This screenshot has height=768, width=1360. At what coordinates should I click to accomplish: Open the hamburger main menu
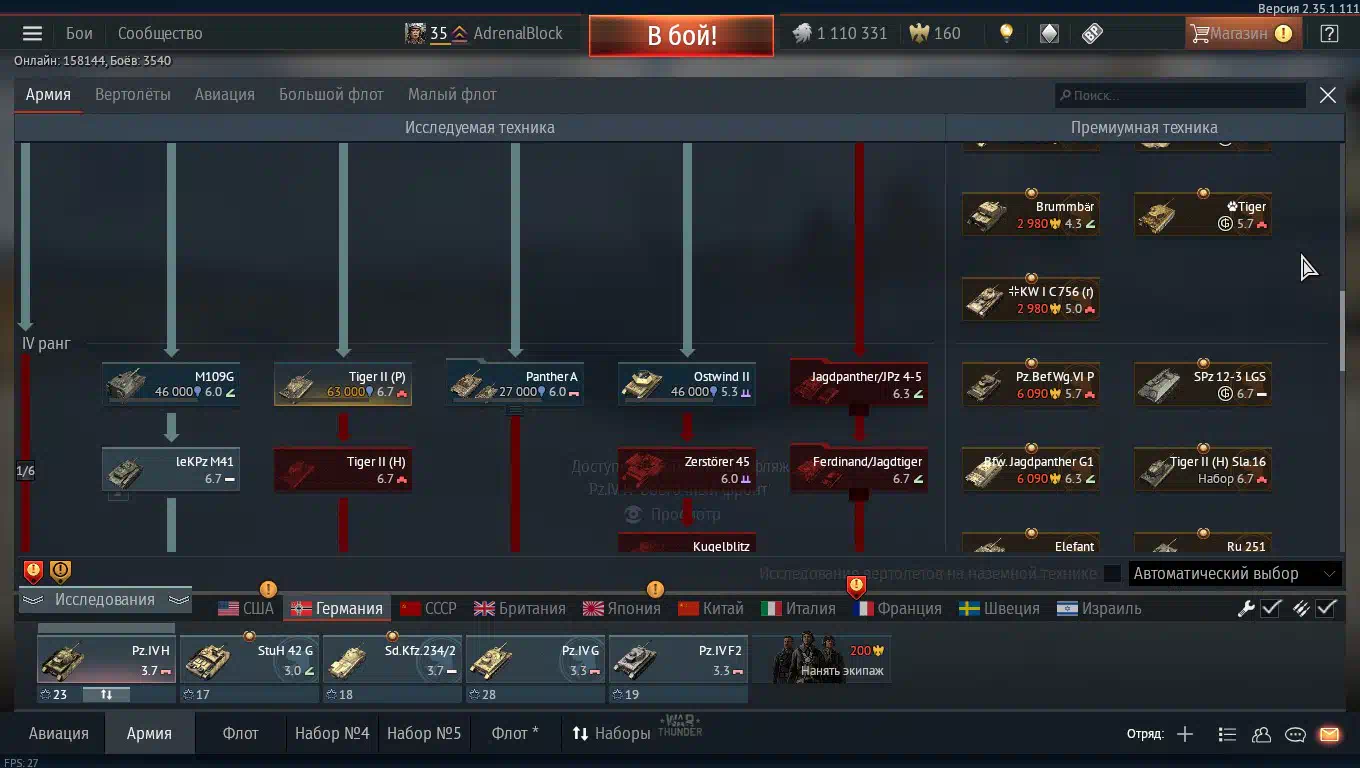click(32, 33)
